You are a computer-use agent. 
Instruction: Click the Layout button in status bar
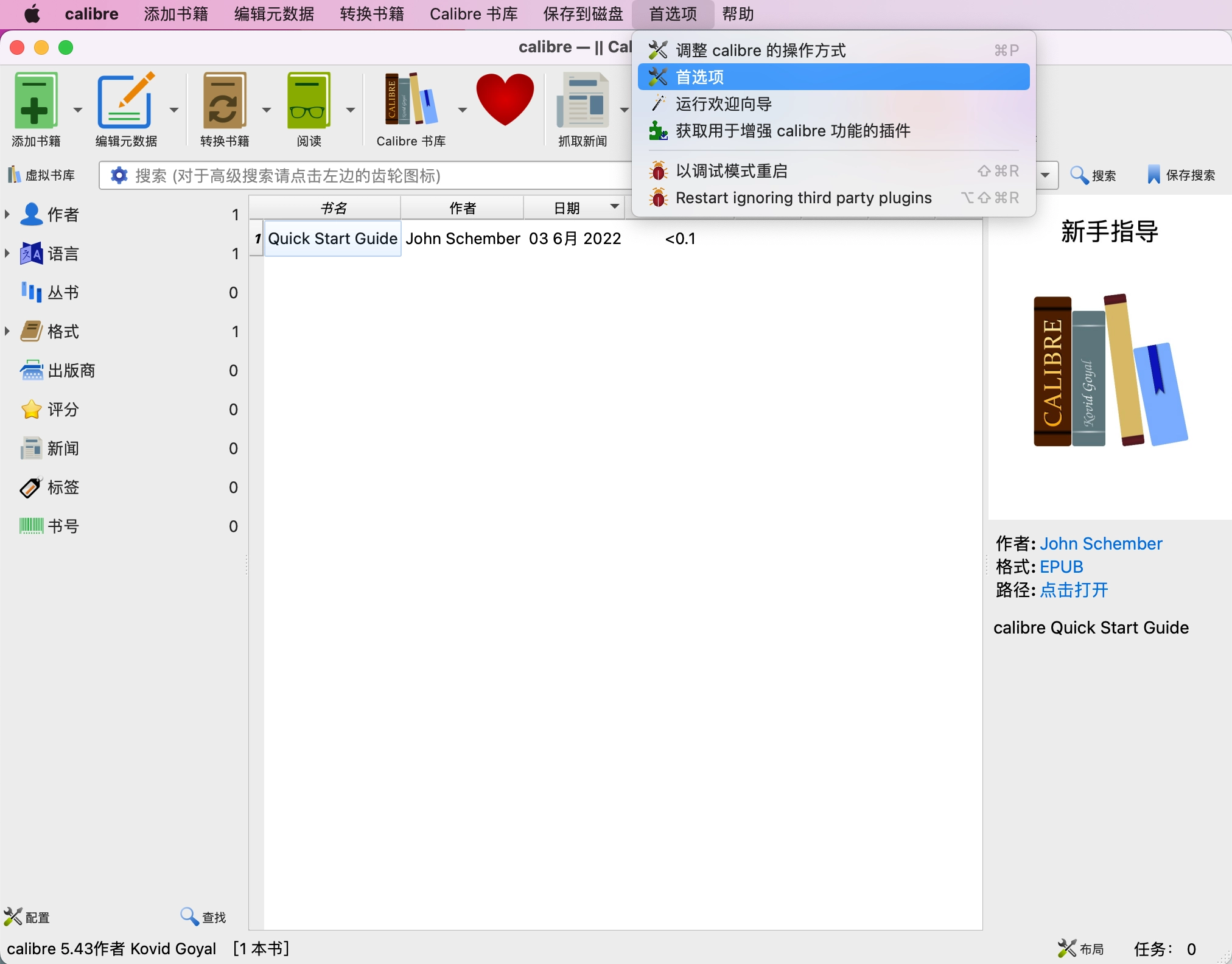[1081, 948]
